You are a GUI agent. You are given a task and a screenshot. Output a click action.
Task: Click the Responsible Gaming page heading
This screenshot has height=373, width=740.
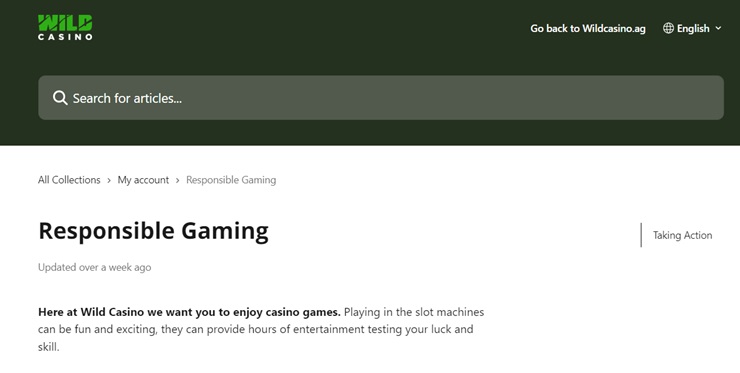point(153,231)
